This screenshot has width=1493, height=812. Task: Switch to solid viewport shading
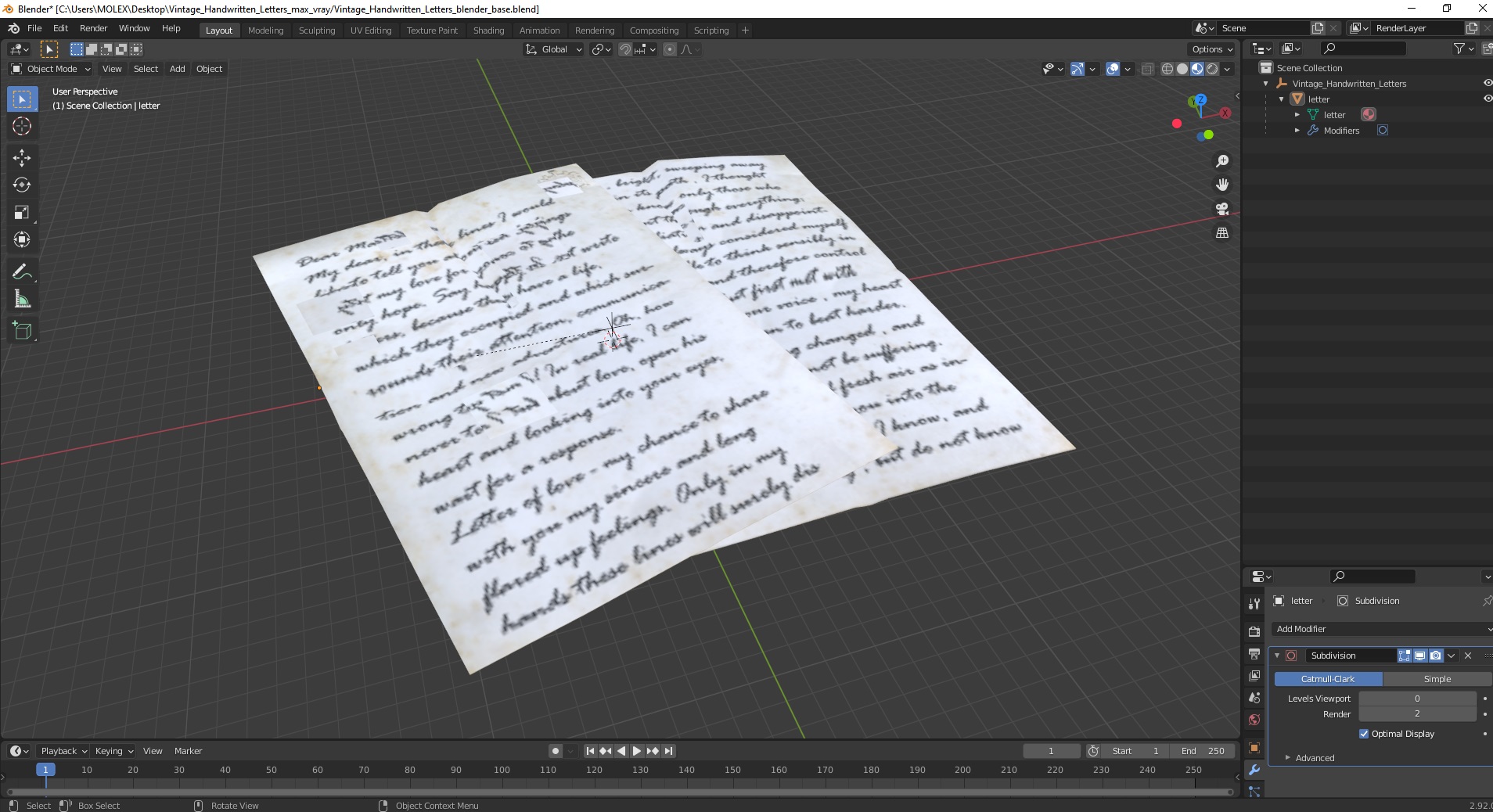pyautogui.click(x=1182, y=69)
